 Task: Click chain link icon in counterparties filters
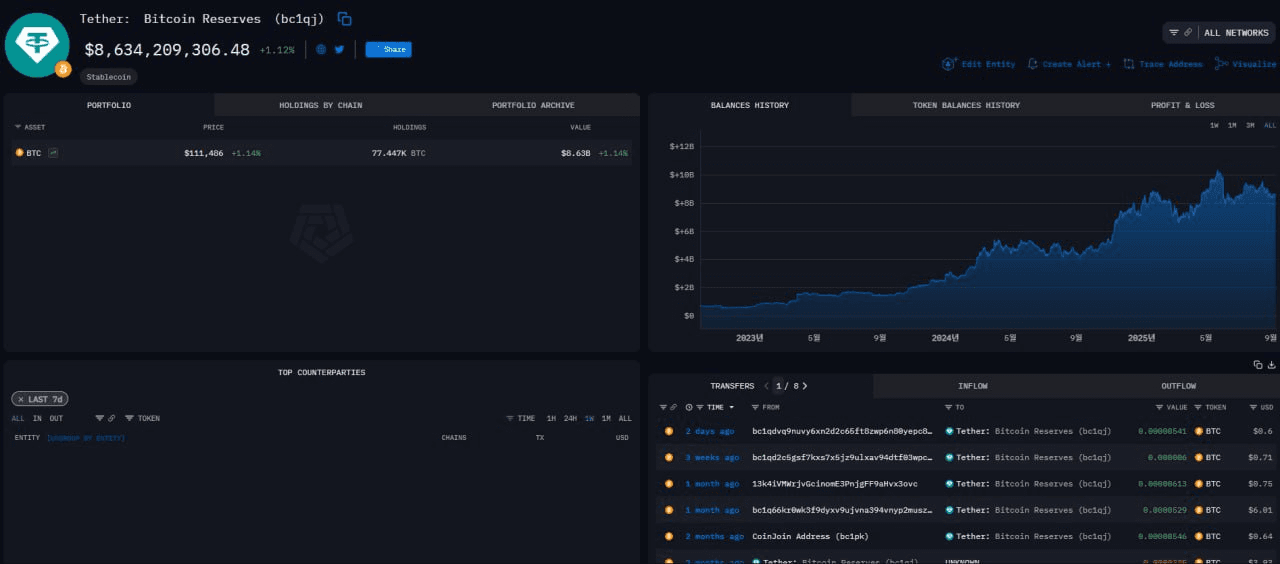[111, 418]
